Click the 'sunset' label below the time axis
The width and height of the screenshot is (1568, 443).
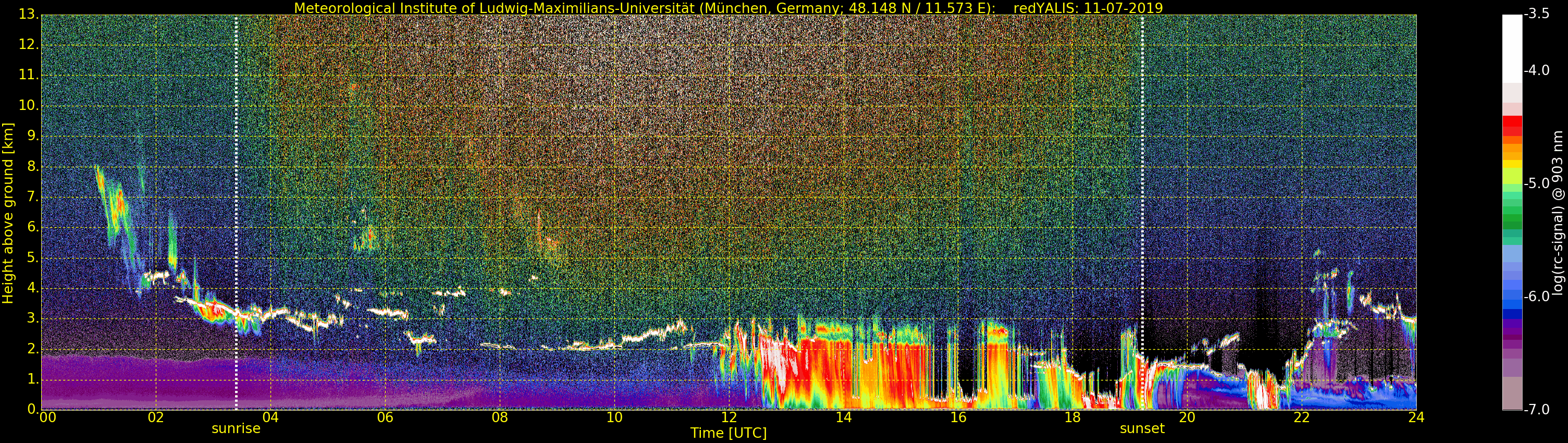click(1142, 428)
